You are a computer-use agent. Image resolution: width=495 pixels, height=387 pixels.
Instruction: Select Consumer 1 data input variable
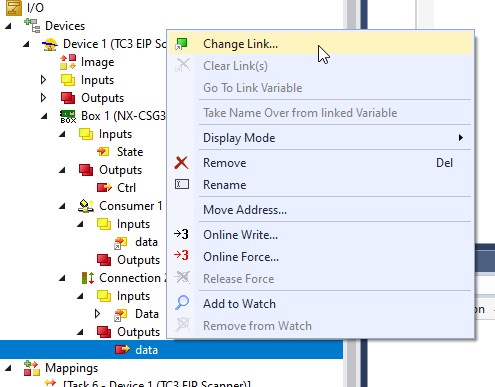146,242
